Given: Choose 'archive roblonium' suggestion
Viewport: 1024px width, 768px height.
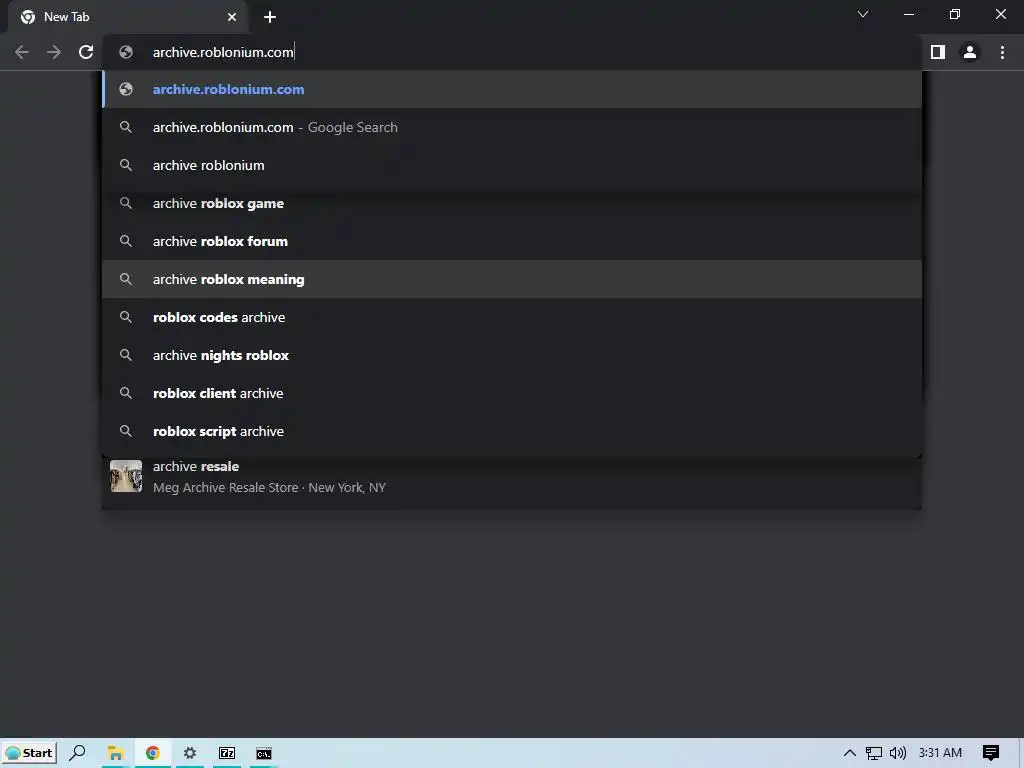Looking at the screenshot, I should tap(512, 165).
